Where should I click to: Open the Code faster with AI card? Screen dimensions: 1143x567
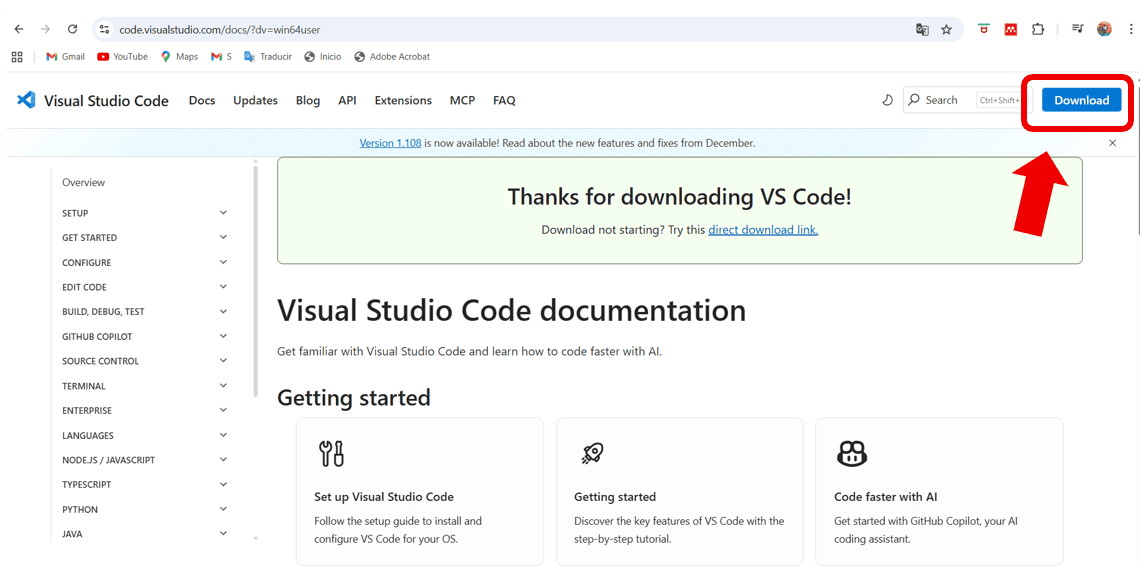click(x=938, y=491)
